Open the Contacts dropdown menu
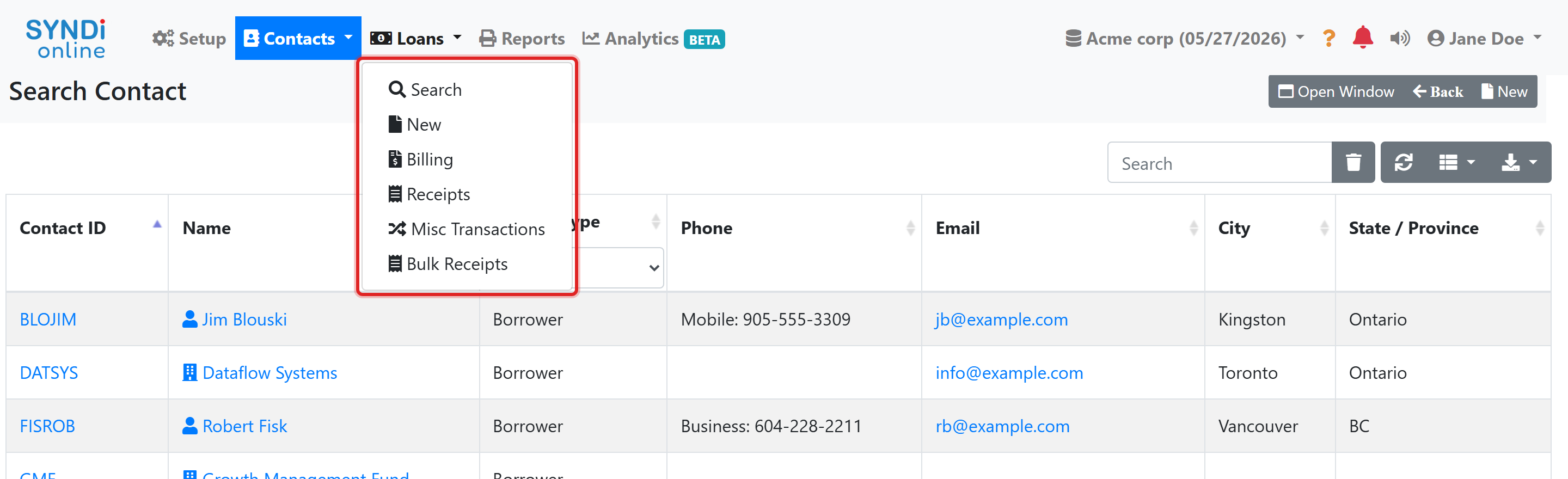The image size is (1568, 479). pos(298,38)
